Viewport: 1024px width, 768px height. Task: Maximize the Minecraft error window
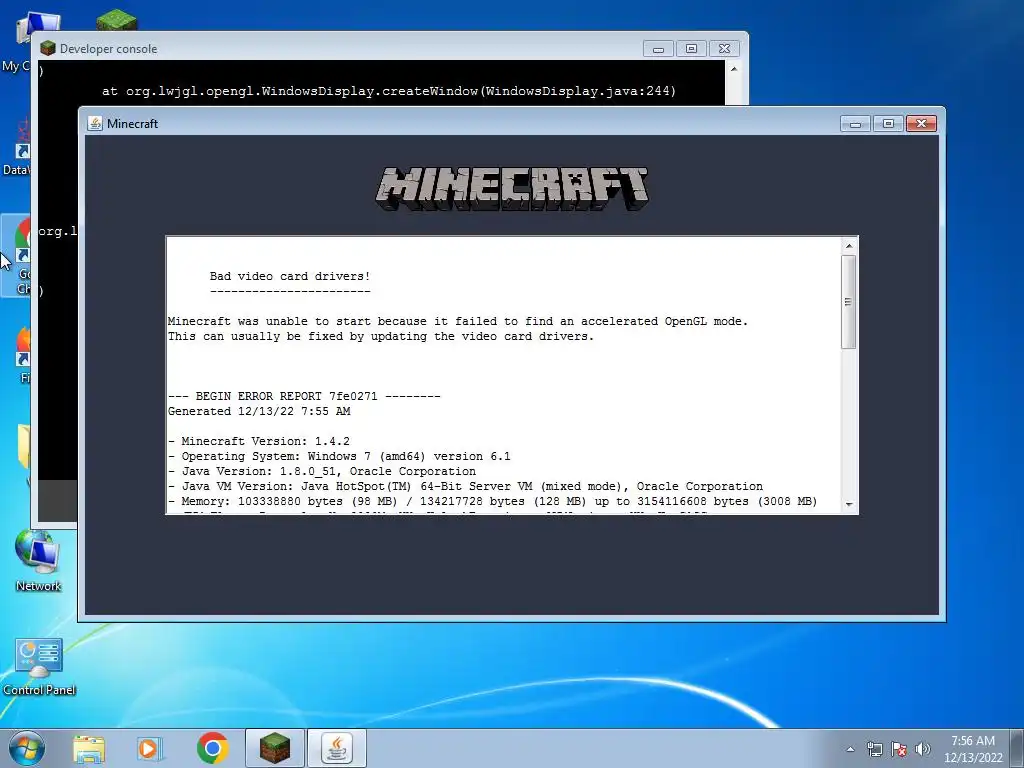888,123
